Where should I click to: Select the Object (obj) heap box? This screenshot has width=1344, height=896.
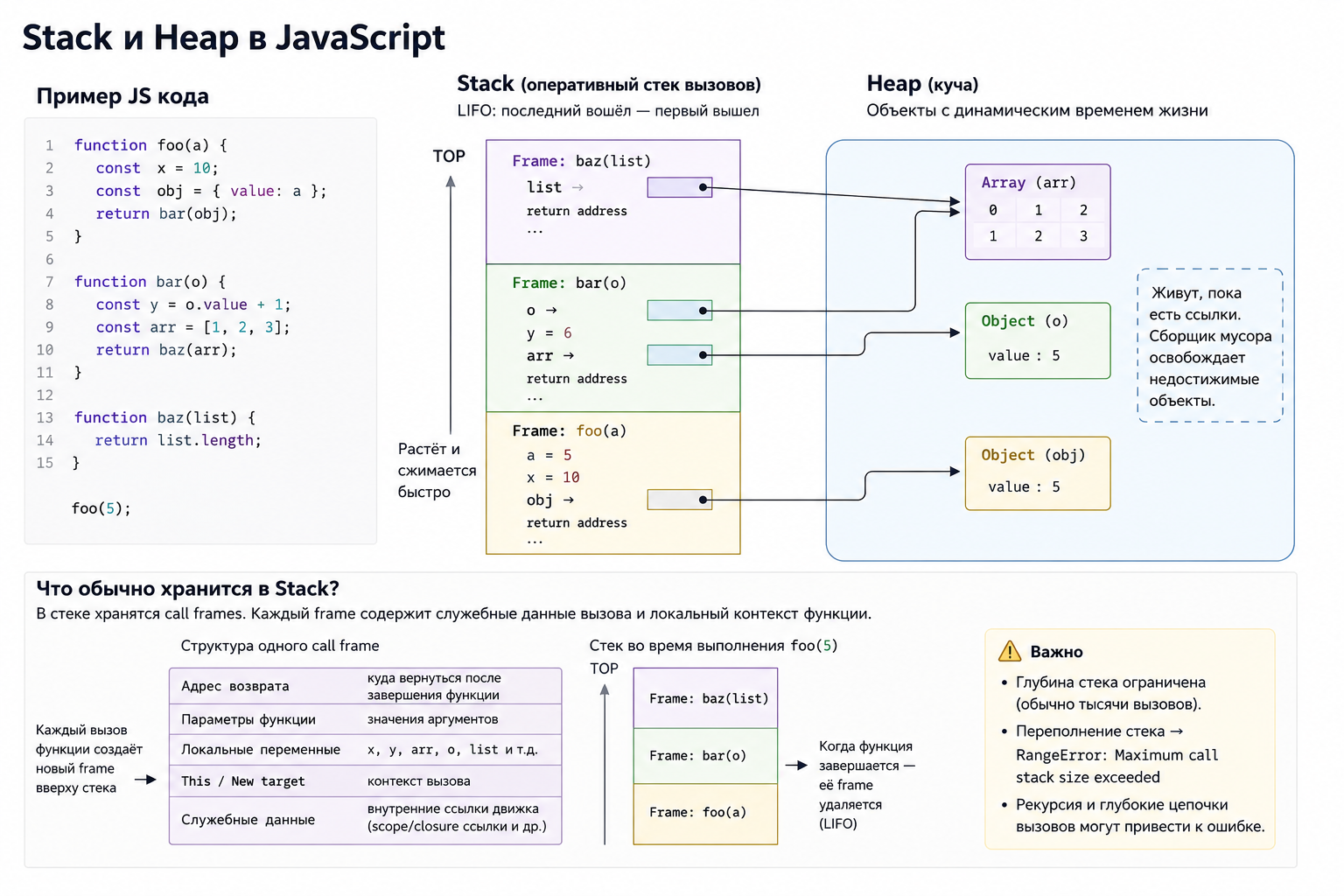(1038, 473)
